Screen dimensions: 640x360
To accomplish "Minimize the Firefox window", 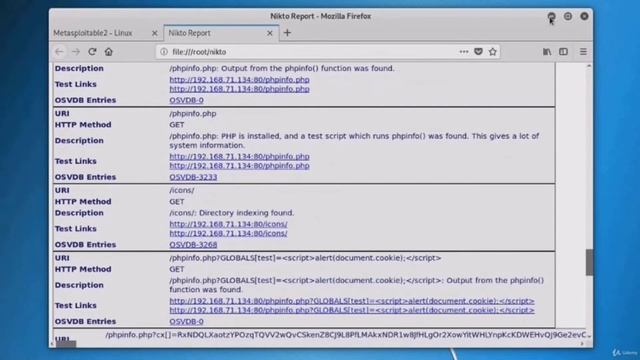I will [551, 16].
